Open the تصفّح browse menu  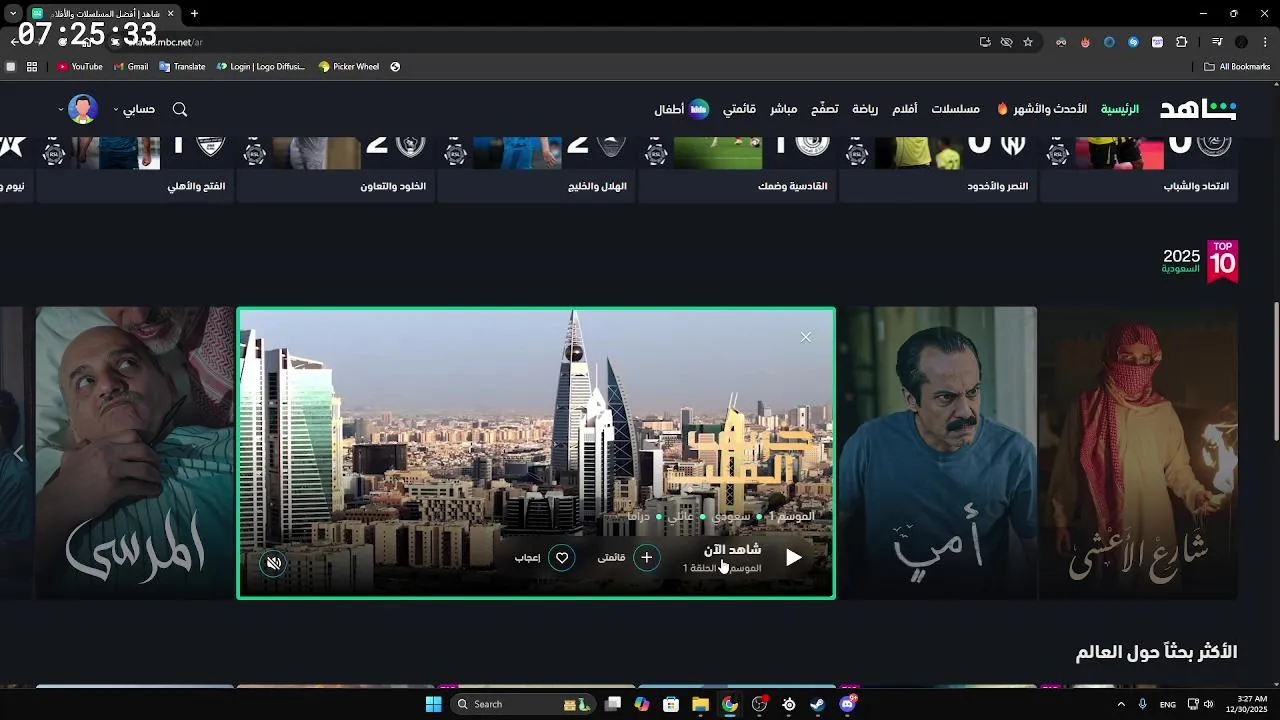pos(824,109)
